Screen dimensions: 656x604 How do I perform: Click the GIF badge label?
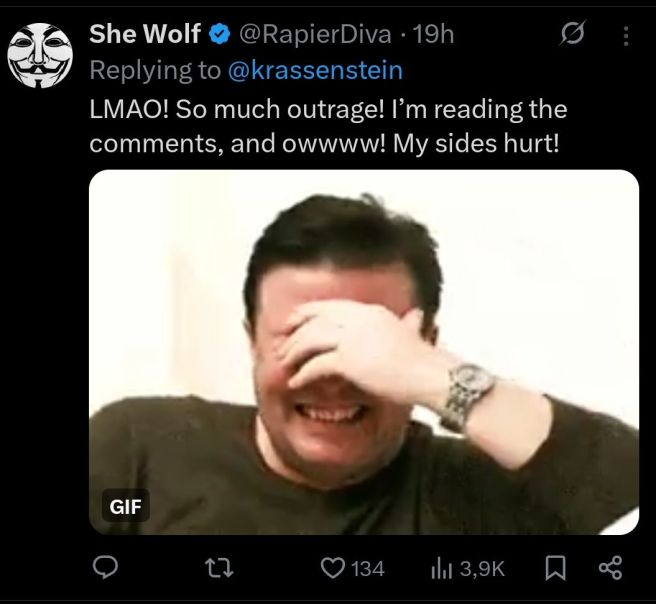click(x=126, y=507)
